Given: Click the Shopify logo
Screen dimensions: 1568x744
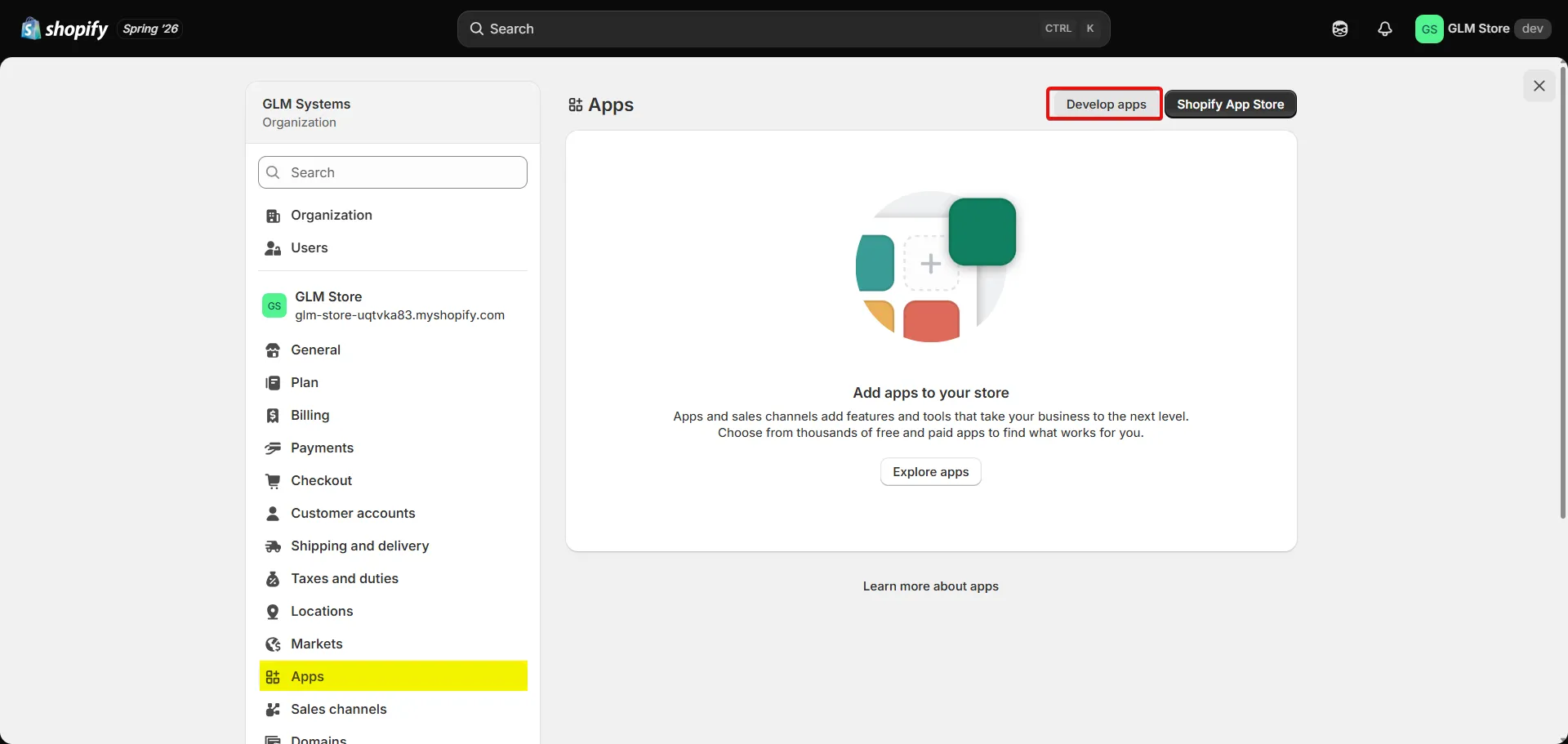Looking at the screenshot, I should coord(65,29).
